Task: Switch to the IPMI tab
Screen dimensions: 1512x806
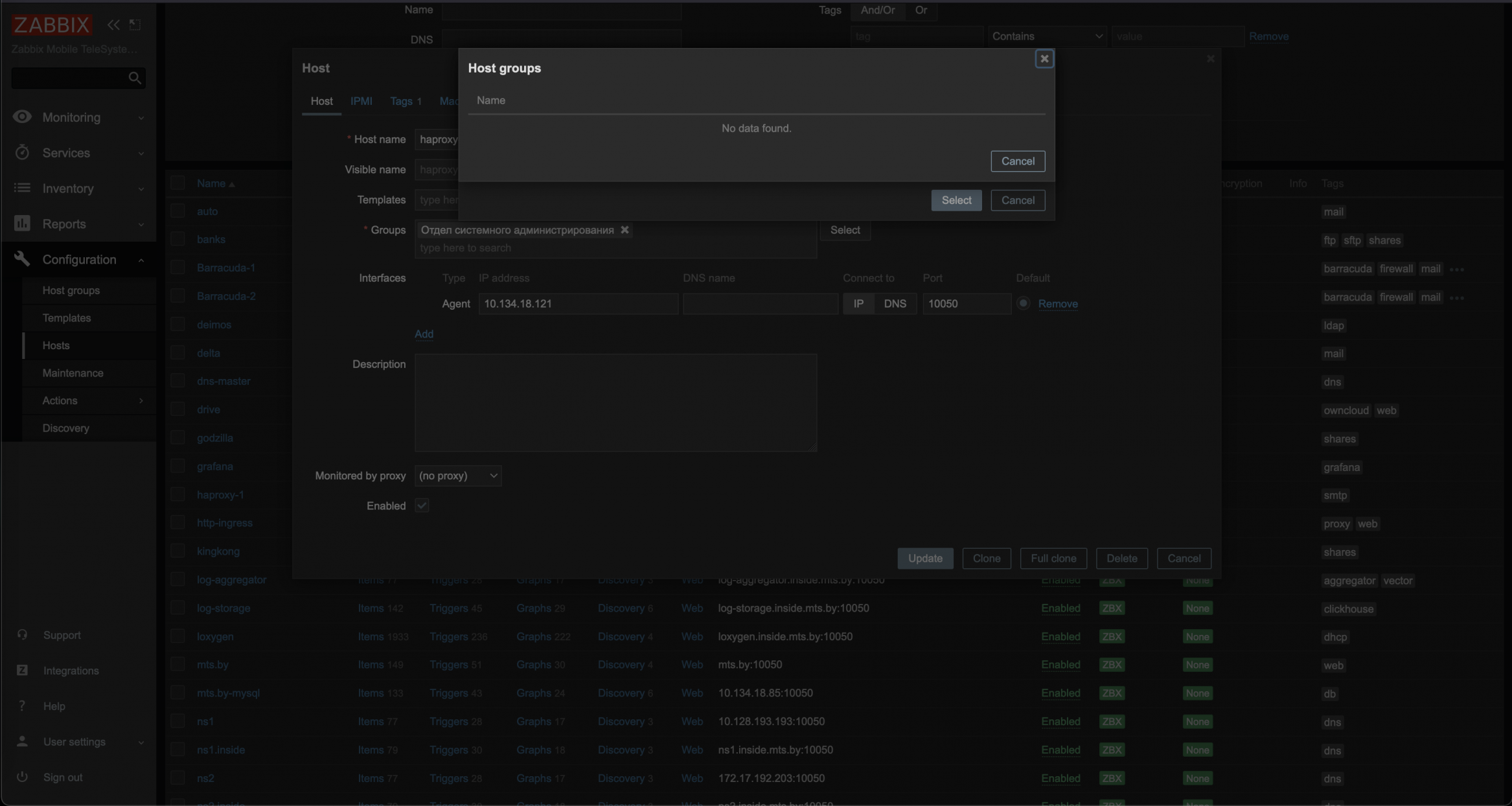Action: 361,101
